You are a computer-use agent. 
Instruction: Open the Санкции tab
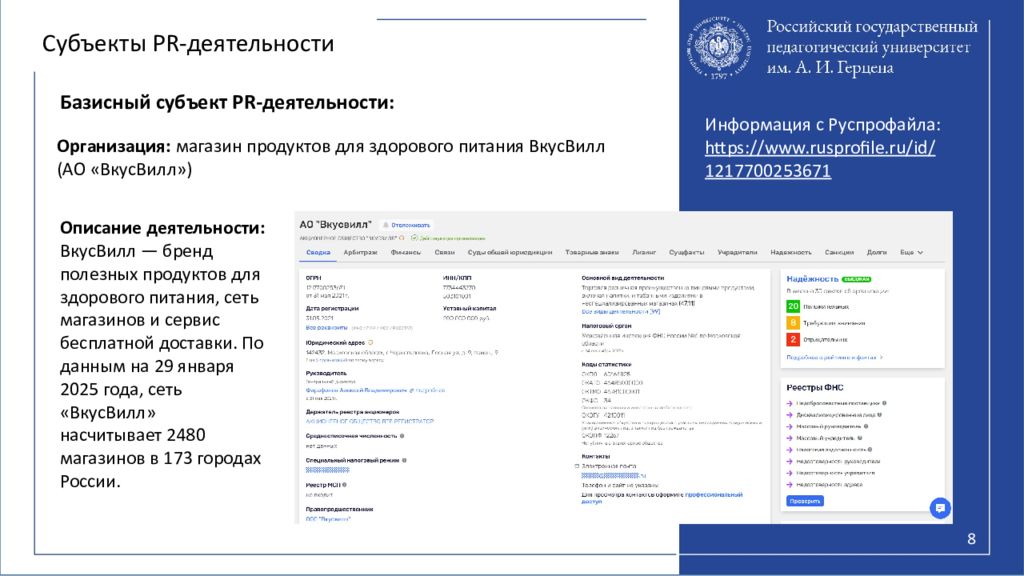(x=839, y=252)
